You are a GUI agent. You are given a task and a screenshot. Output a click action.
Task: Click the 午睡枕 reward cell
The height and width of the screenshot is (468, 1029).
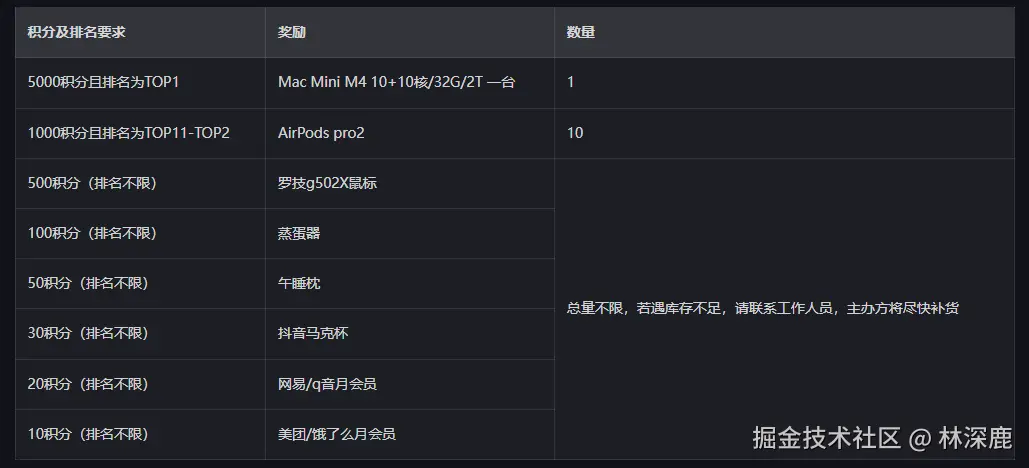pos(299,284)
